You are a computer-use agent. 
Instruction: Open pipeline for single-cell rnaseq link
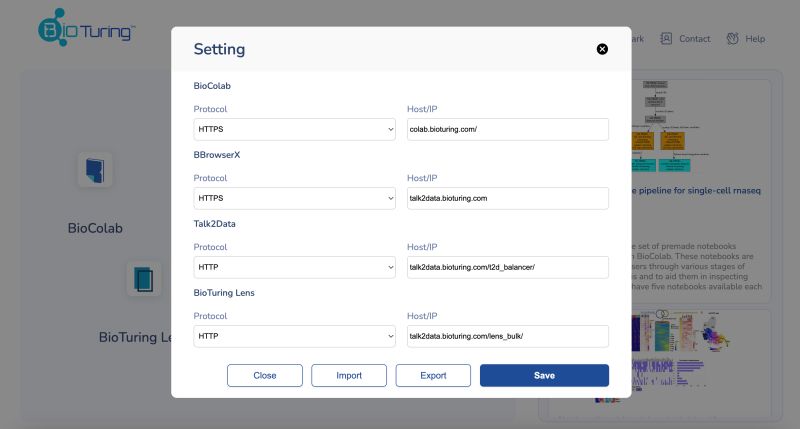click(x=696, y=191)
